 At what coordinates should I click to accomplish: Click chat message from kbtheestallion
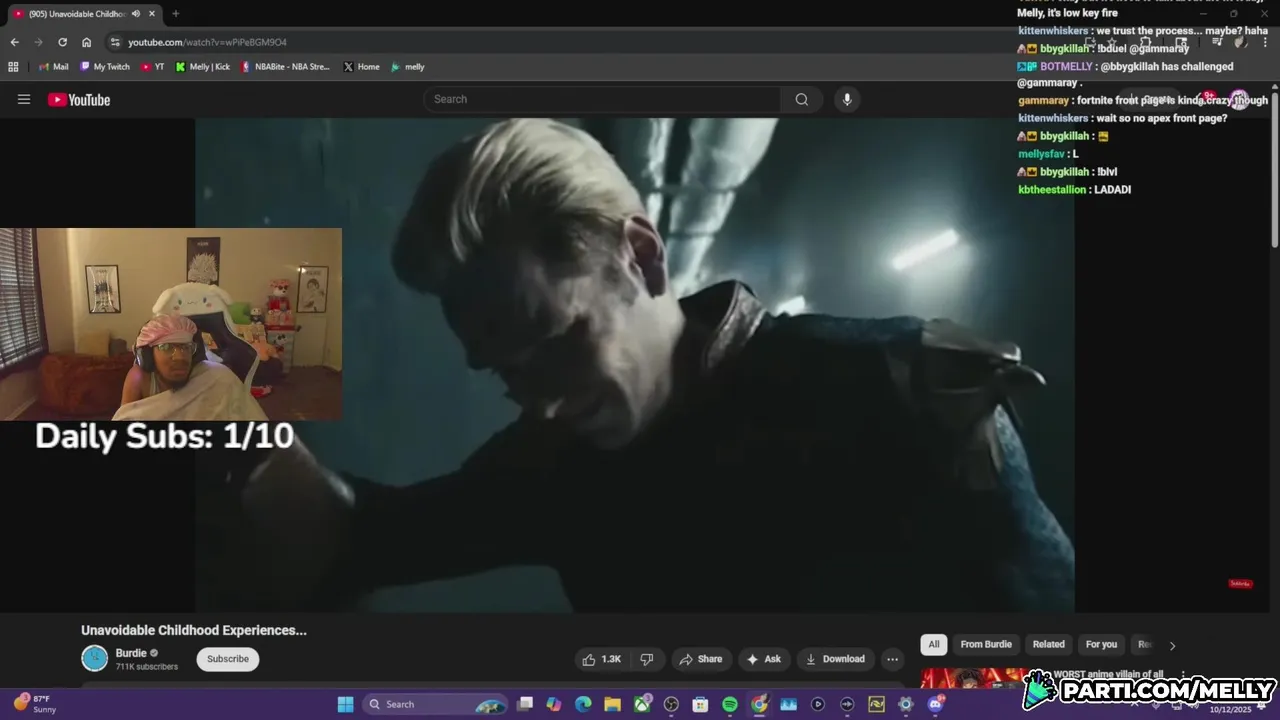[x=1075, y=190]
